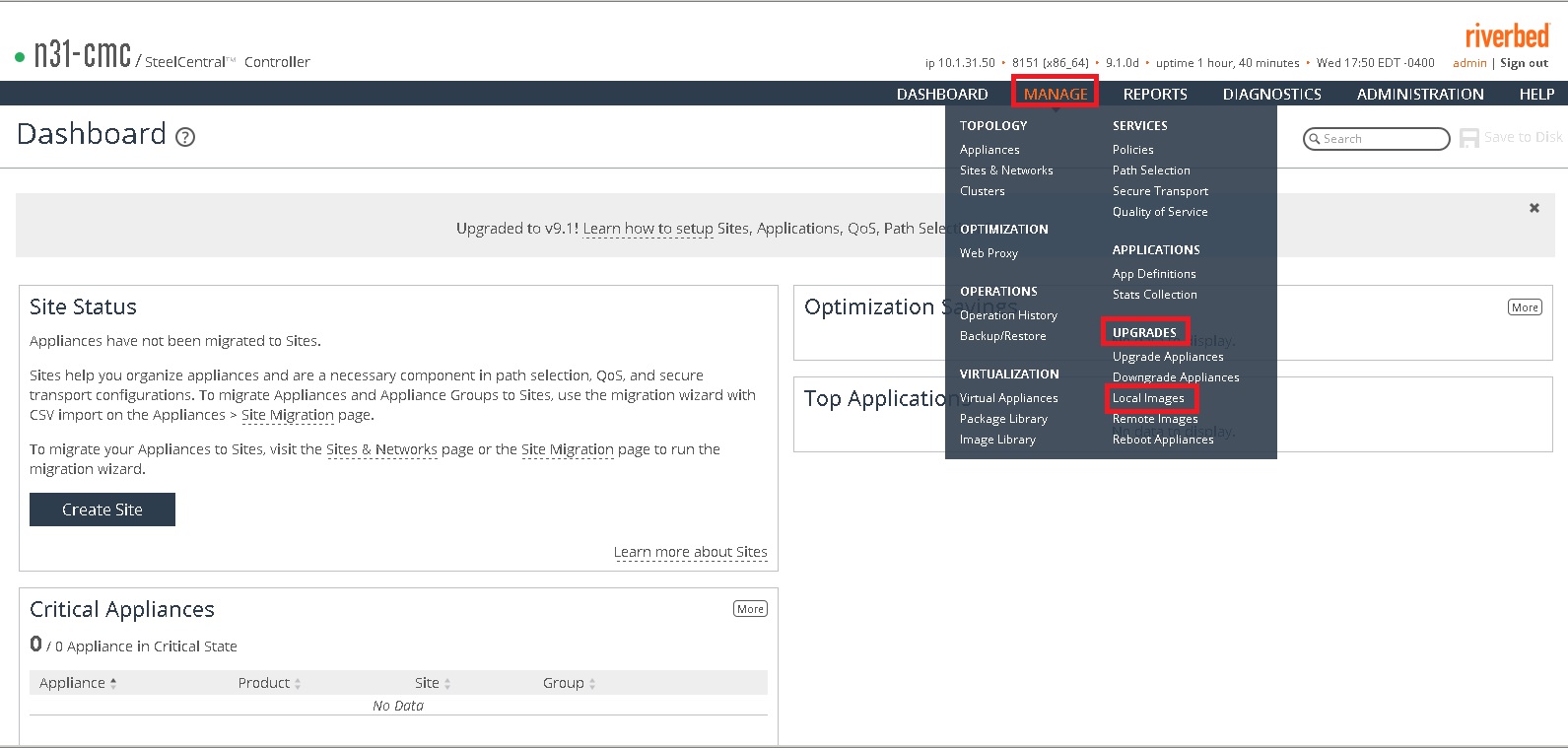Open the Manage menu
The image size is (1568, 748).
pyautogui.click(x=1055, y=94)
